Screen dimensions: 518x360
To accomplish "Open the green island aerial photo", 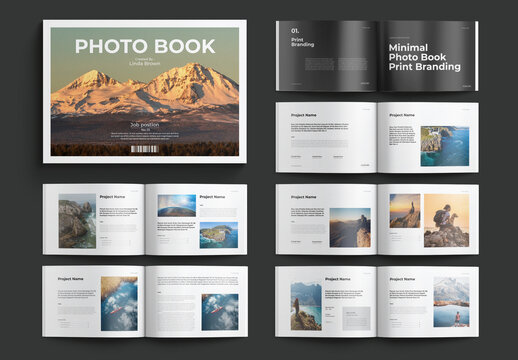I will [219, 235].
